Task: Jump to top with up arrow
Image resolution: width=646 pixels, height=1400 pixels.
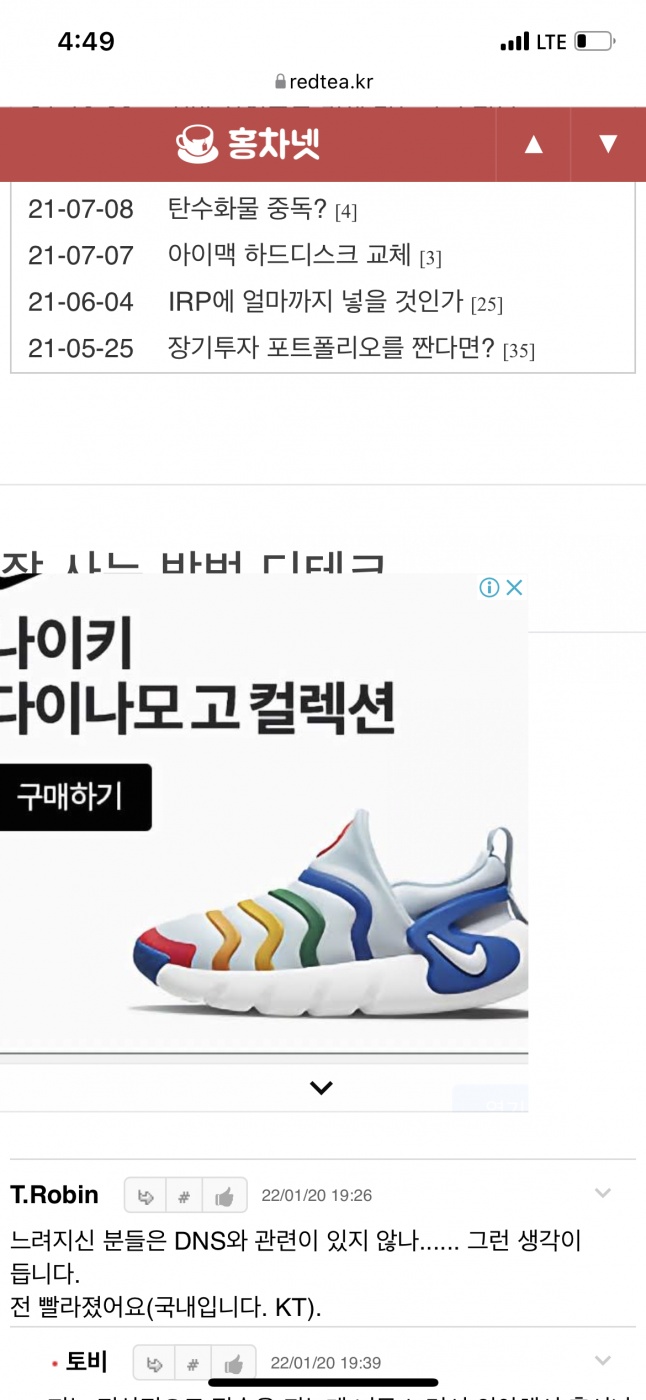Action: click(534, 144)
